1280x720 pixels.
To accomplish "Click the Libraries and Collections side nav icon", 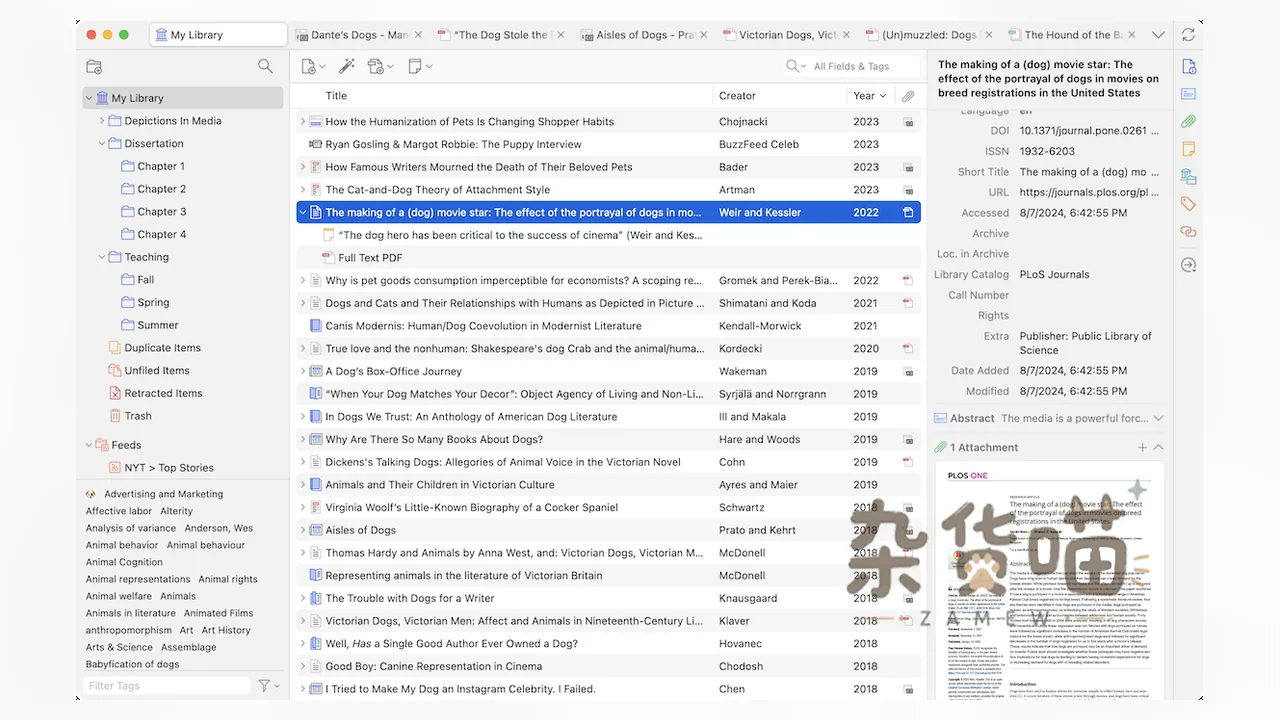I will [x=1188, y=177].
